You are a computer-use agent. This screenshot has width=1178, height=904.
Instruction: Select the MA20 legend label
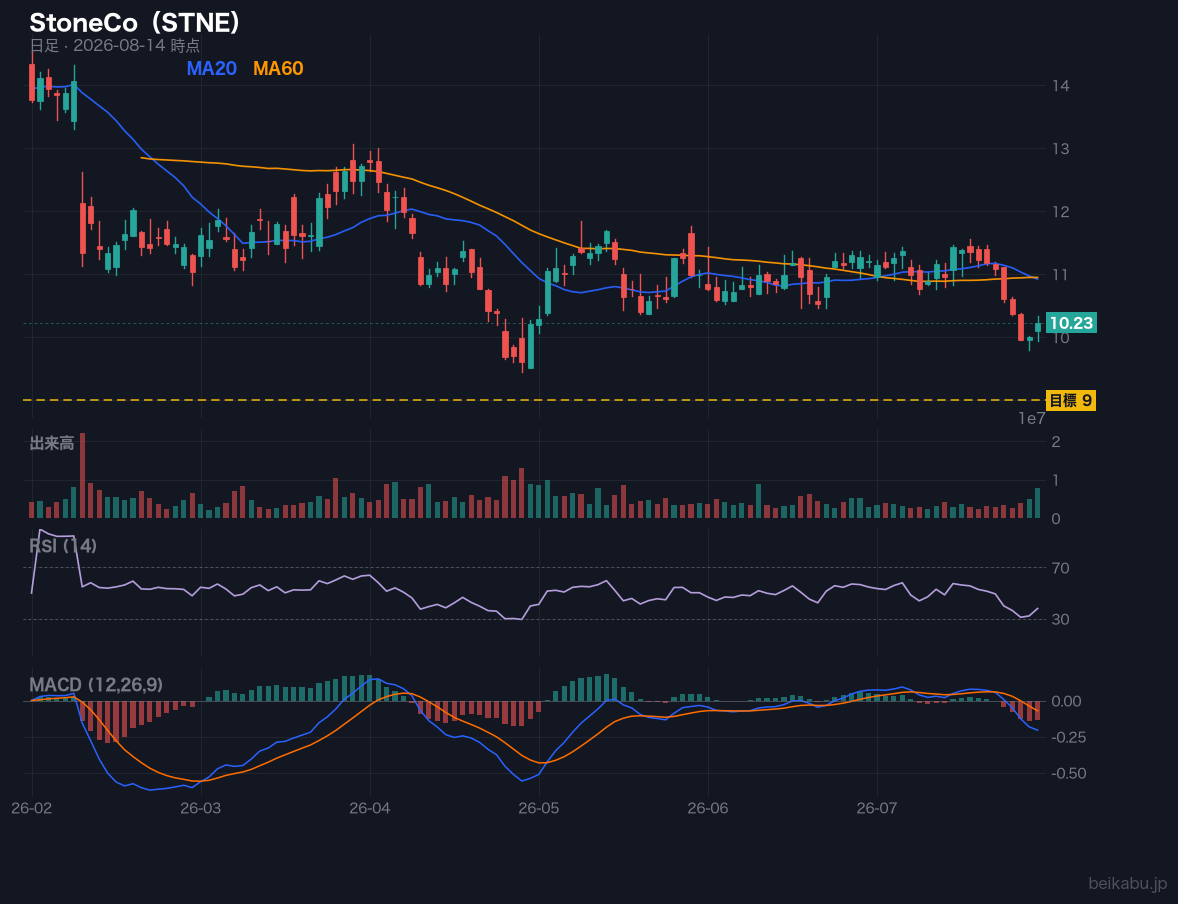[x=211, y=68]
